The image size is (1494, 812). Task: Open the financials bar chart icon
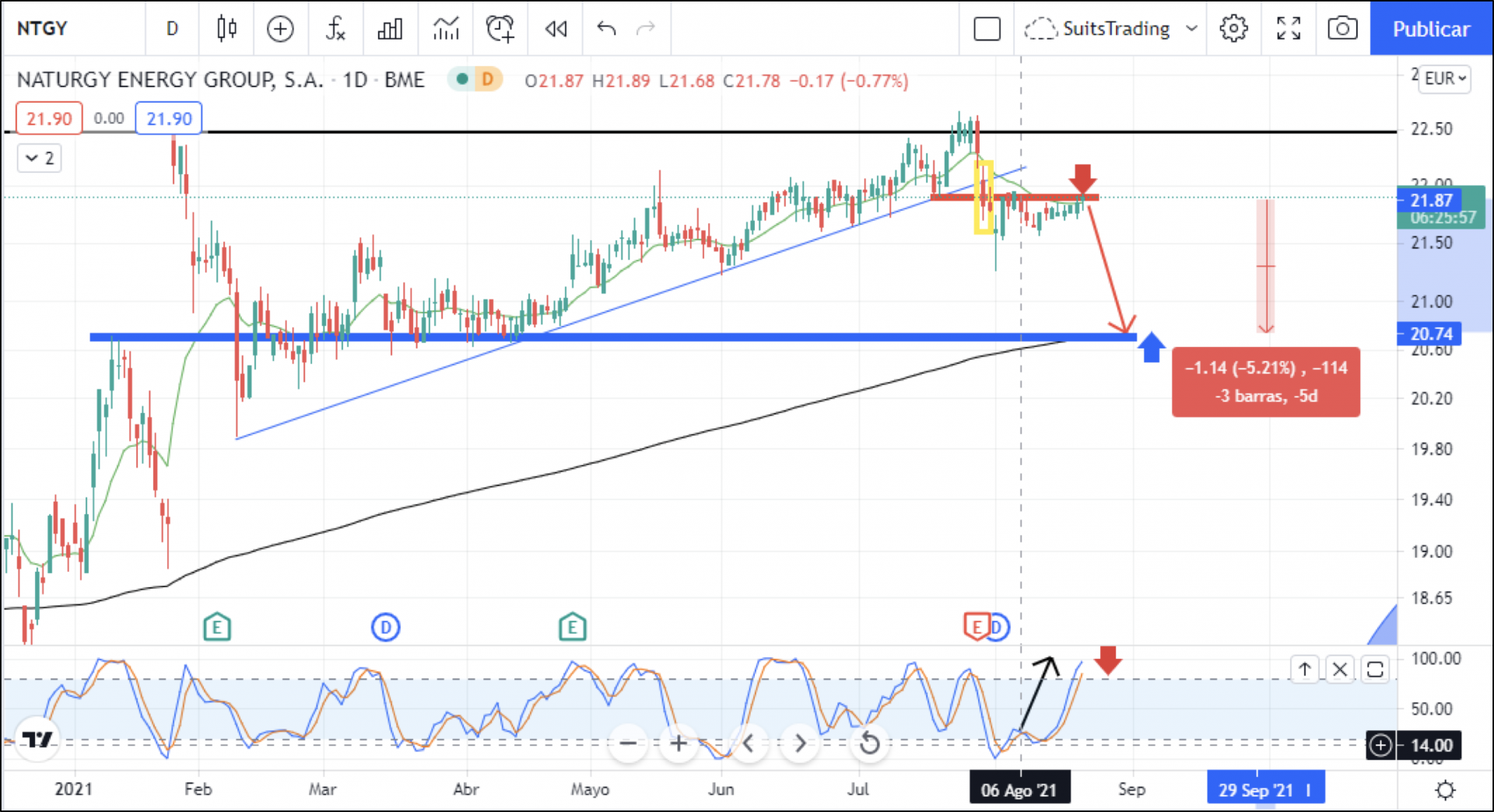(390, 29)
